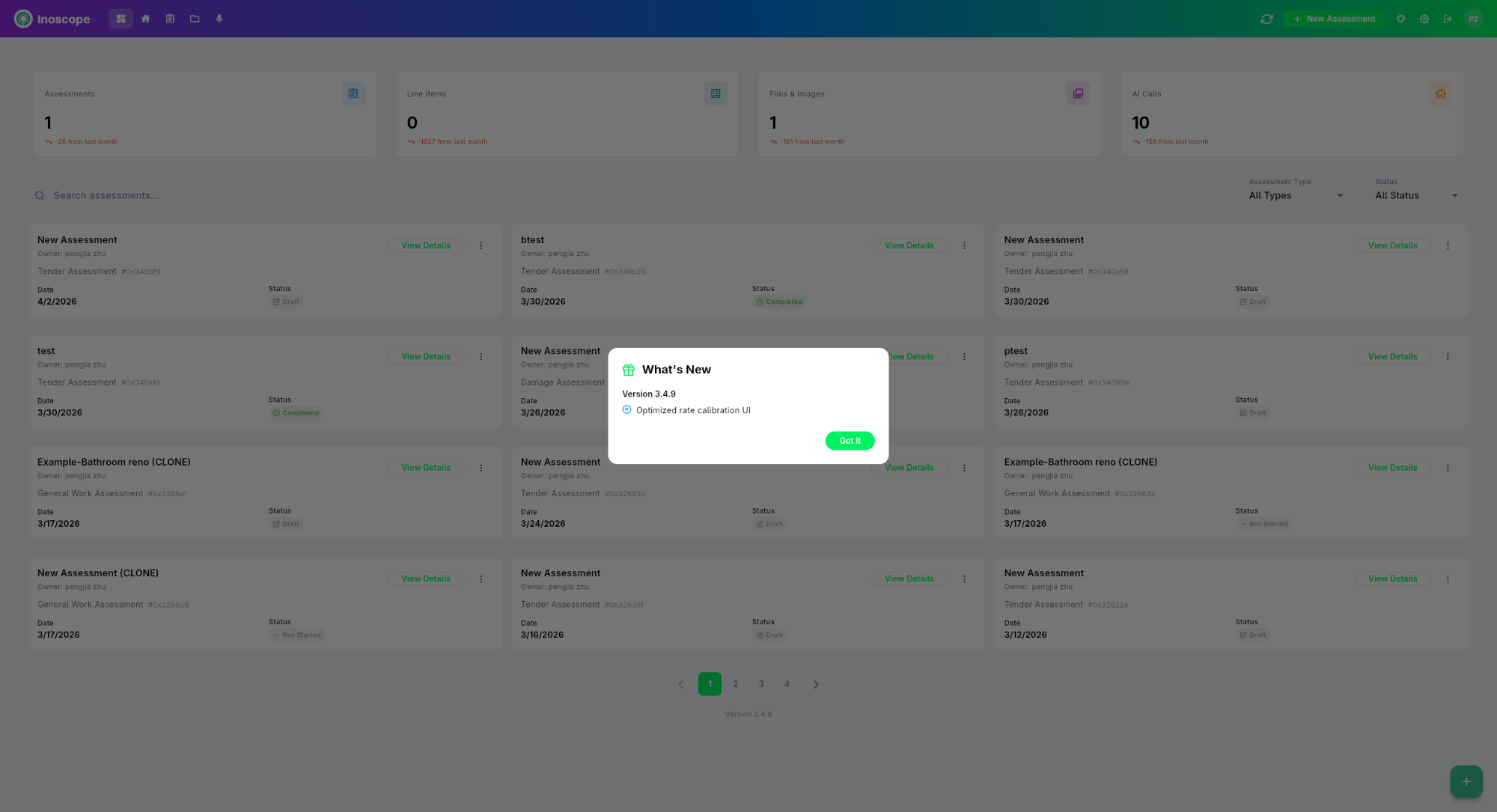This screenshot has width=1497, height=812.
Task: Open the folder icon in the top bar
Action: click(195, 18)
